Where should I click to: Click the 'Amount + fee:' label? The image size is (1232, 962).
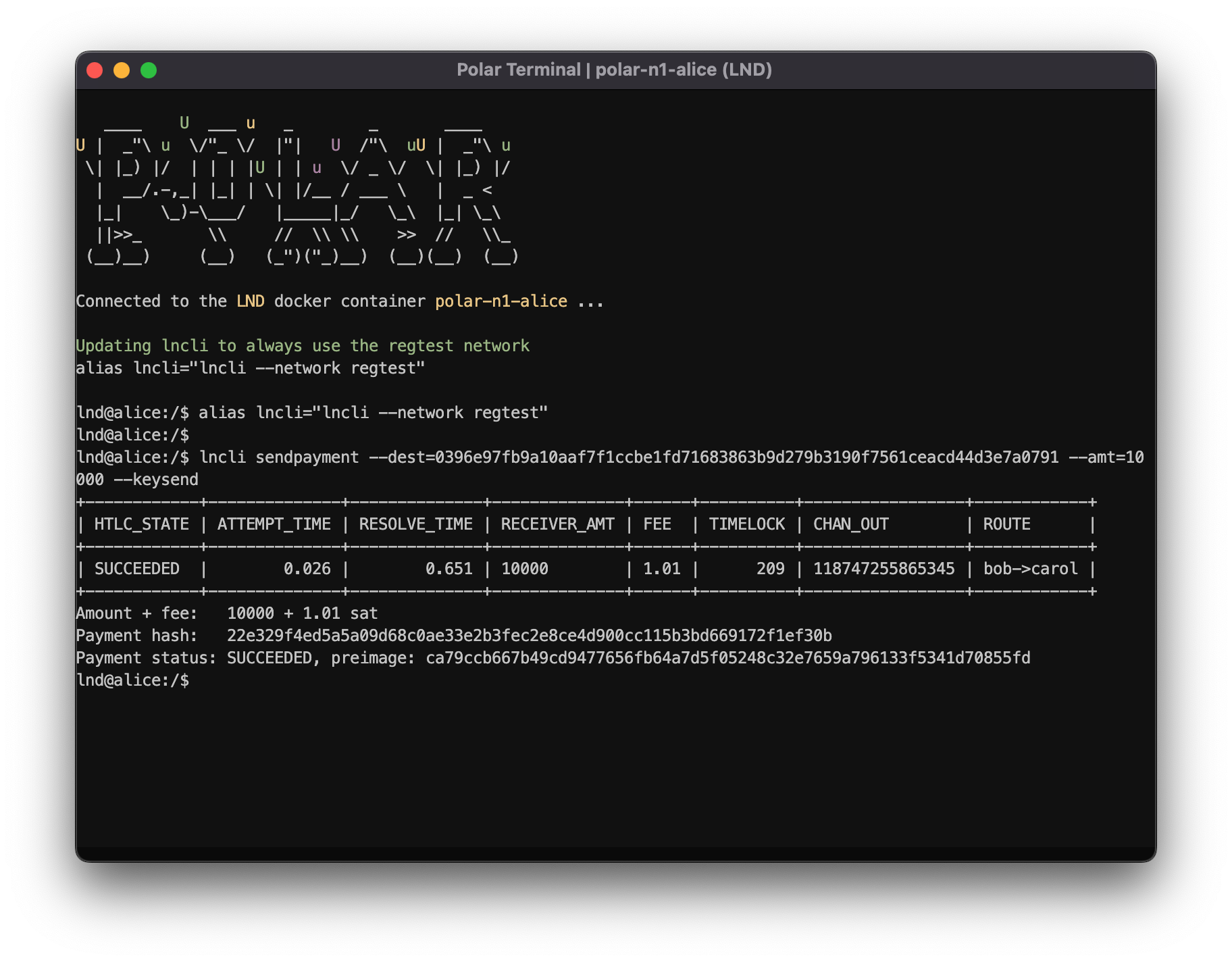137,613
